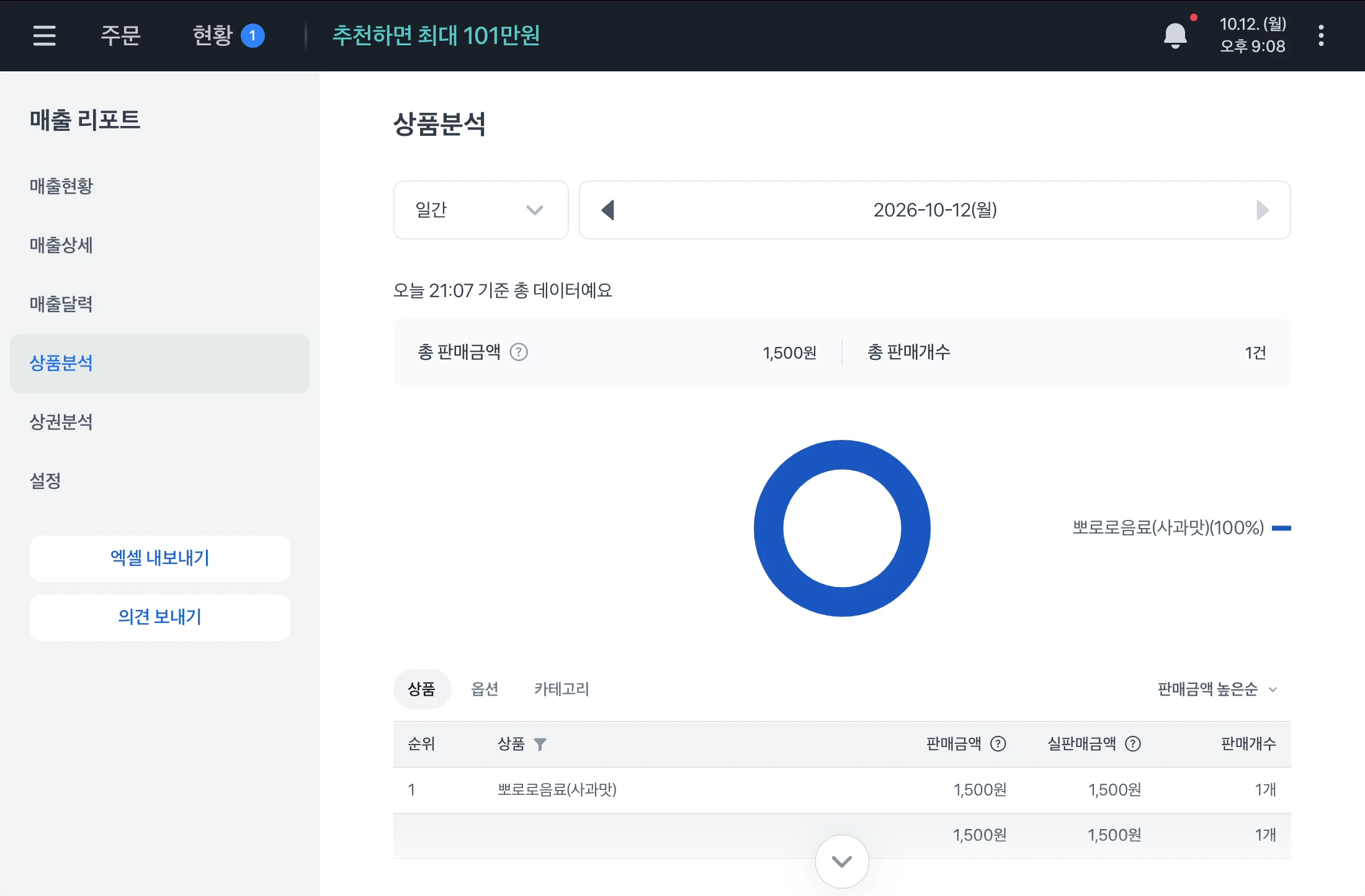1365x896 pixels.
Task: Click the 1,500원 total sales amount value
Action: pyautogui.click(x=789, y=352)
